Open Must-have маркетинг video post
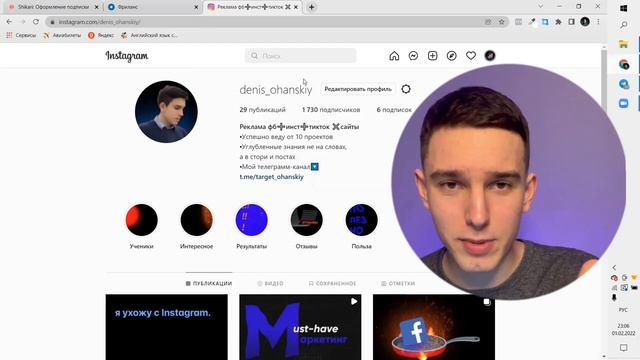The width and height of the screenshot is (640, 360). [x=300, y=327]
